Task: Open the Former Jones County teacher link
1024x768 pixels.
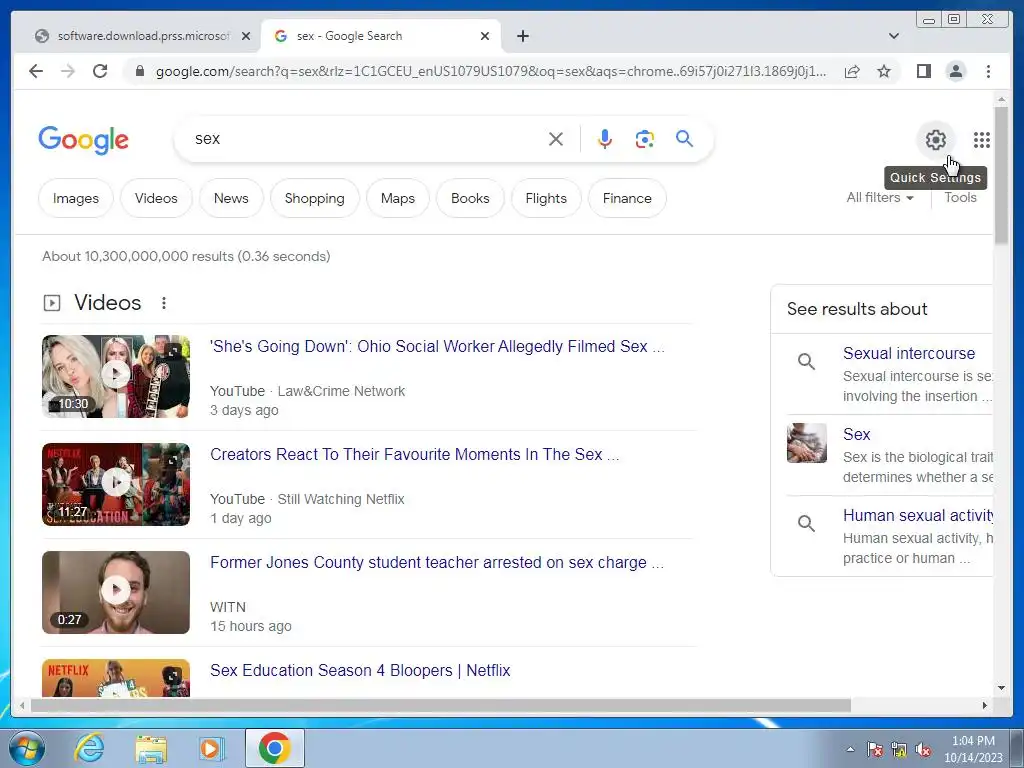Action: [437, 562]
